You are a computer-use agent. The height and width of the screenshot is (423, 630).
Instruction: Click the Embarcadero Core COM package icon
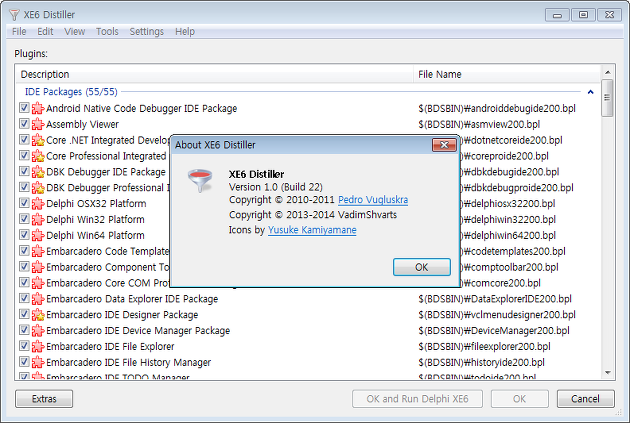tap(38, 283)
